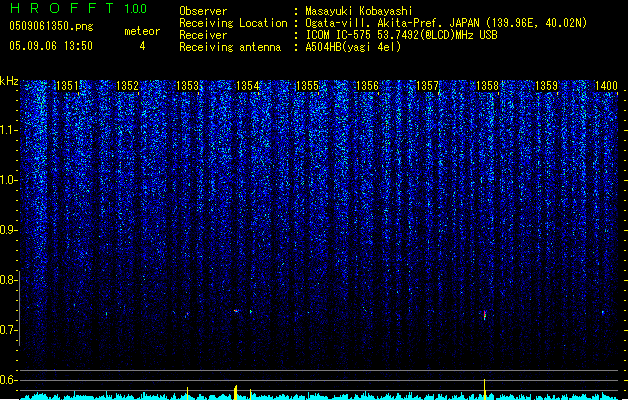Viewport: 629px width, 400px height.
Task: Click the Receiving Location label
Action: point(233,24)
